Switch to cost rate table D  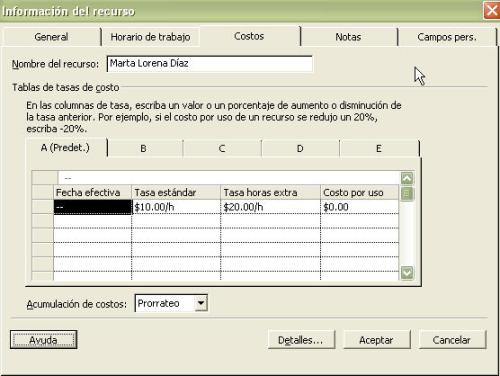(x=300, y=148)
